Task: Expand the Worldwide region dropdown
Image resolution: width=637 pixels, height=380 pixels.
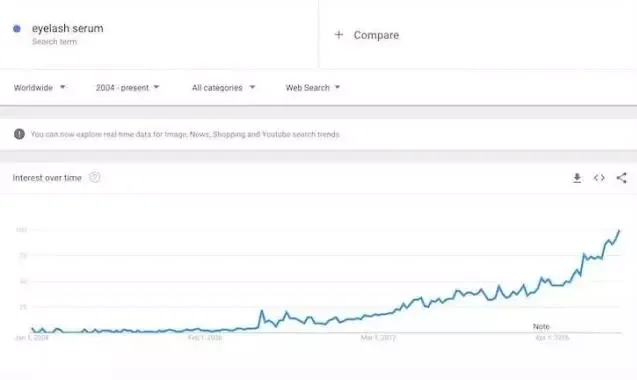Action: tap(39, 87)
